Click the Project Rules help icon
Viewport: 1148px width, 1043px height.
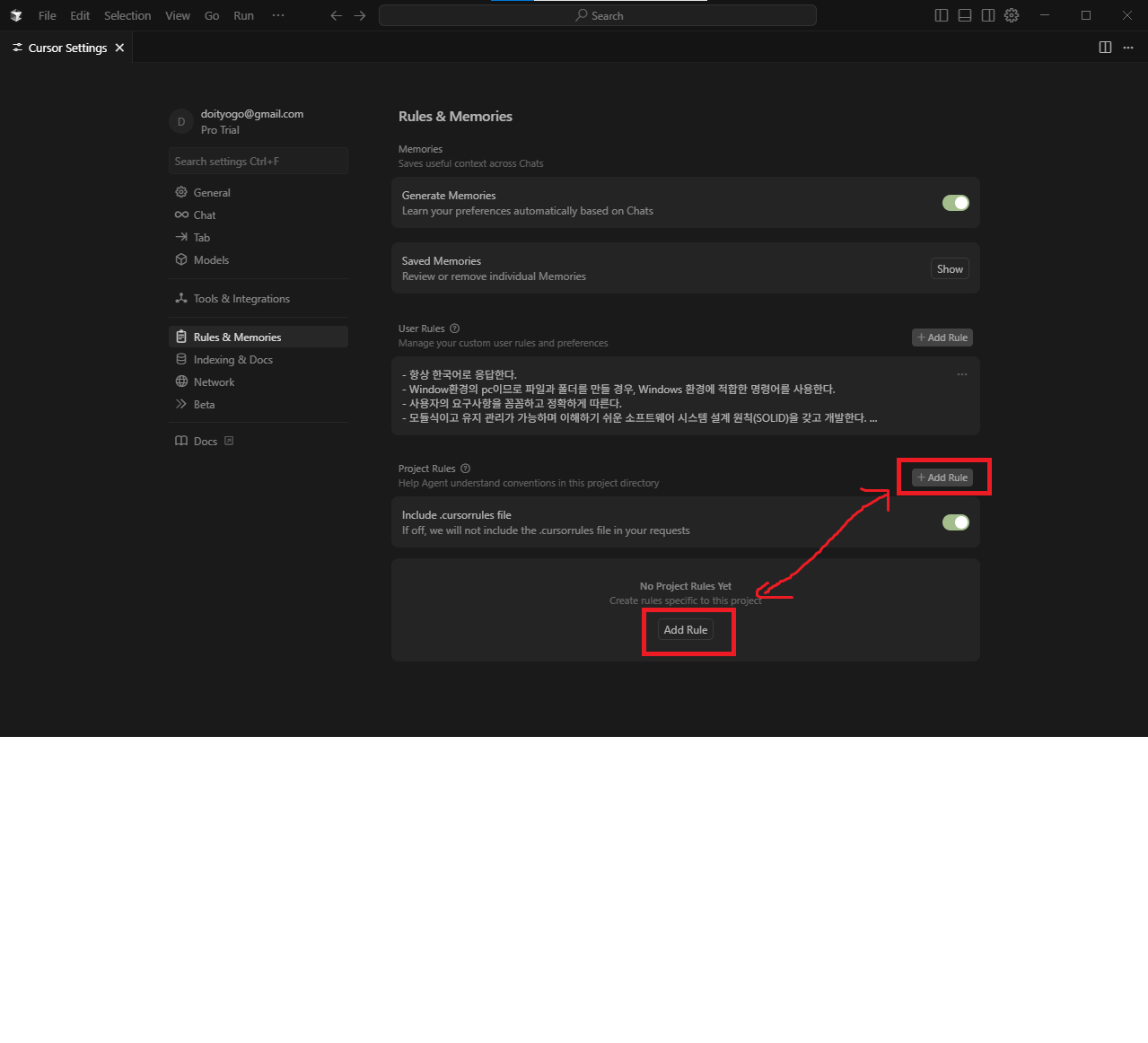pos(465,469)
